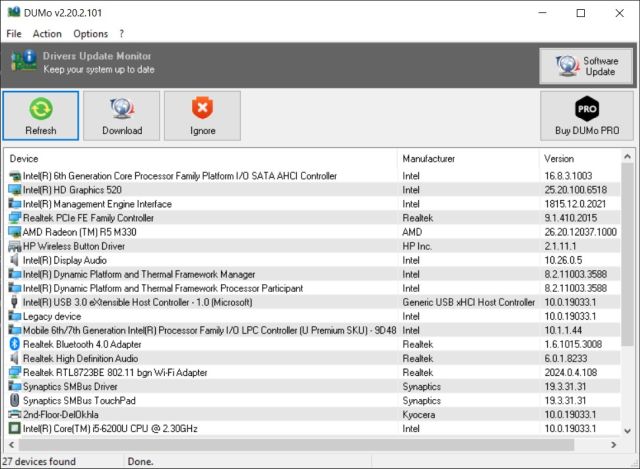Click the HP Wireless Button Driver icon
Screen dimensions: 640x469
(x=15, y=246)
